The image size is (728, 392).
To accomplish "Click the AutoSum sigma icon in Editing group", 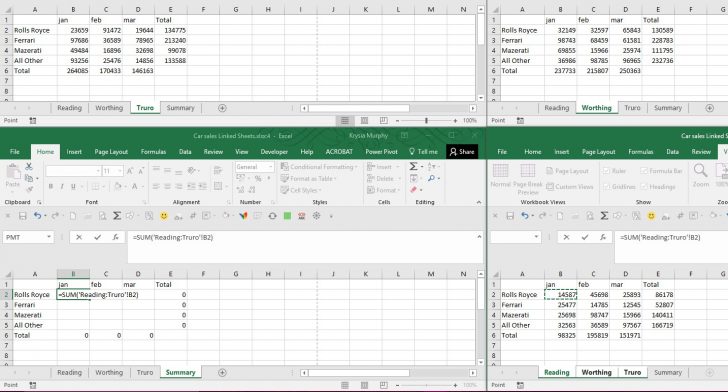I will [413, 166].
